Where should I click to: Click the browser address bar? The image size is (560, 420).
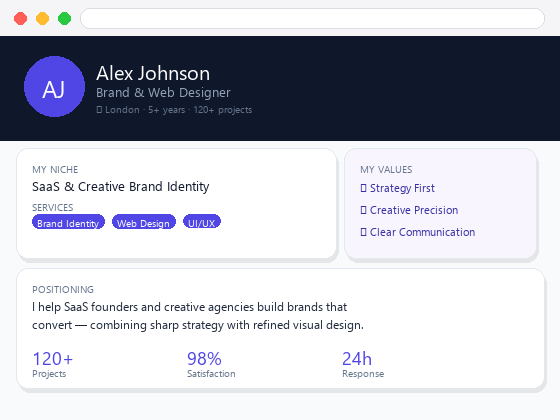[x=312, y=19]
